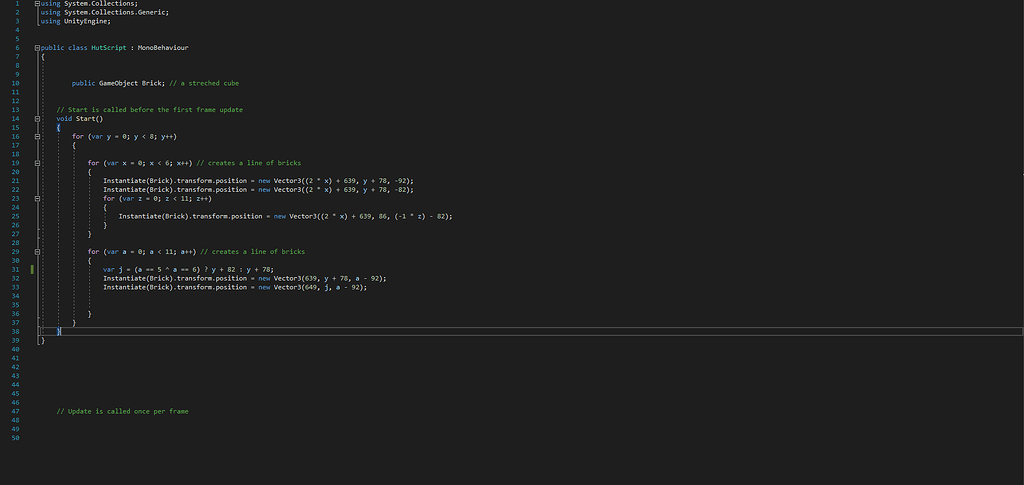This screenshot has height=485, width=1024.
Task: Place cursor on MonoBehaviour base class
Action: click(x=164, y=47)
